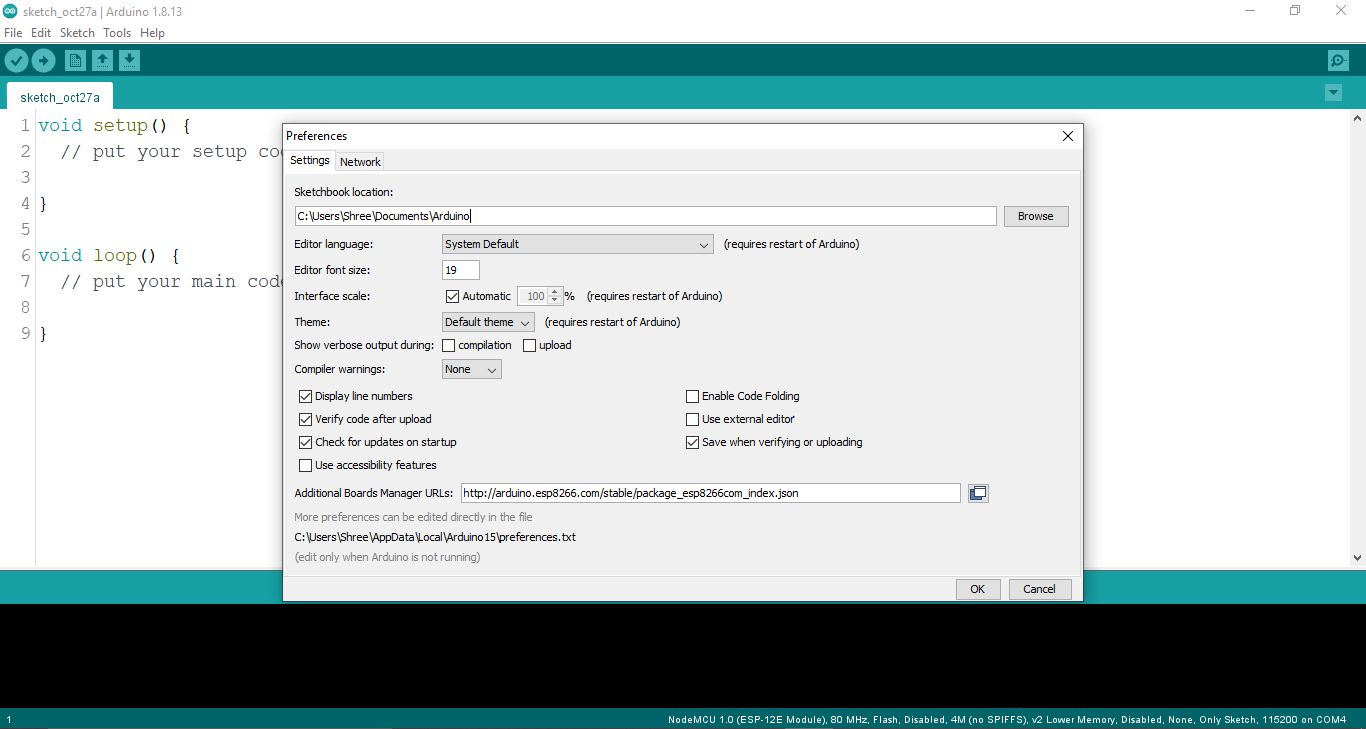Viewport: 1366px width, 729px height.
Task: Switch to the Network tab
Action: (360, 161)
